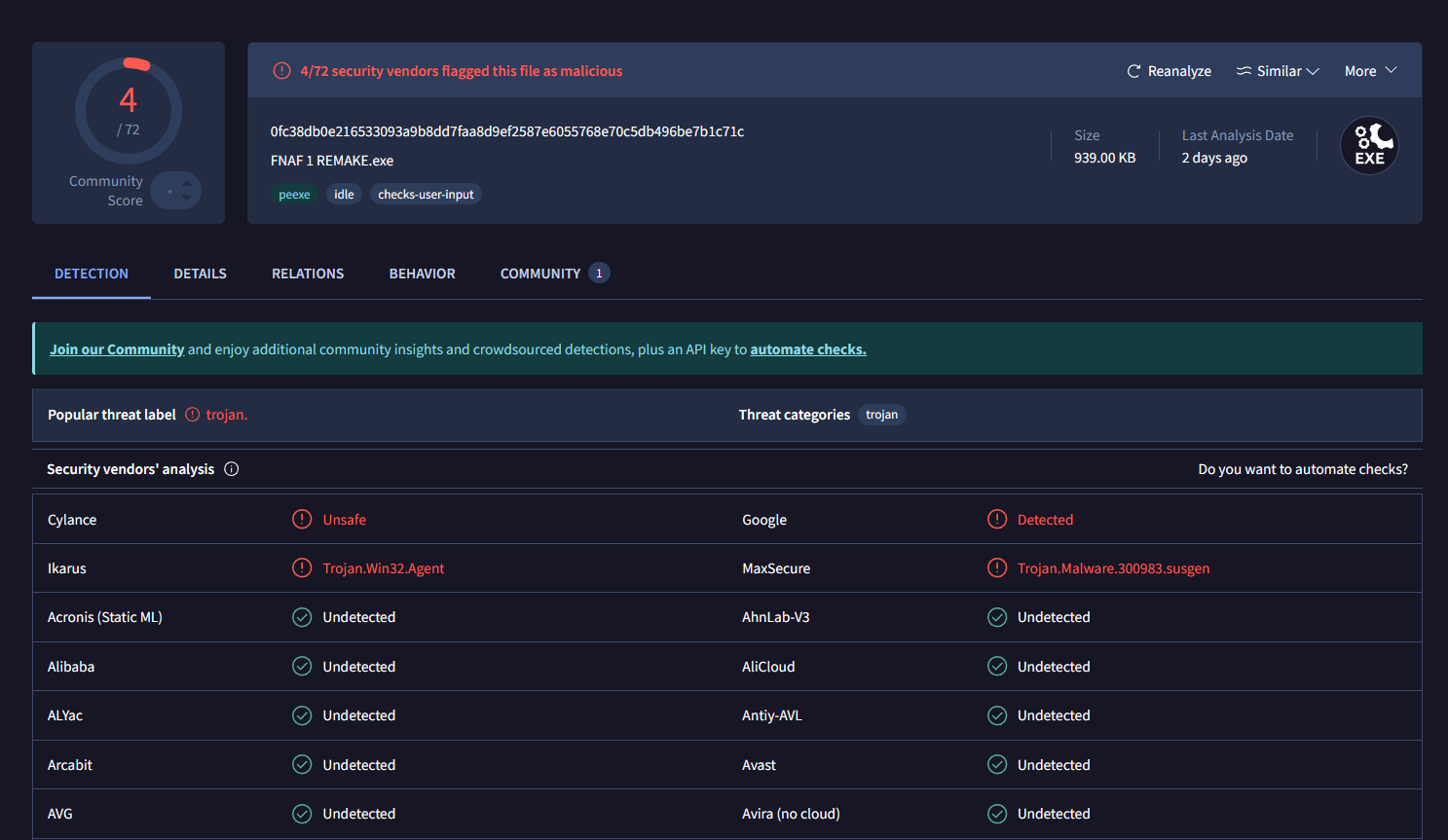
Task: Open the RELATIONS tab
Action: pos(308,274)
